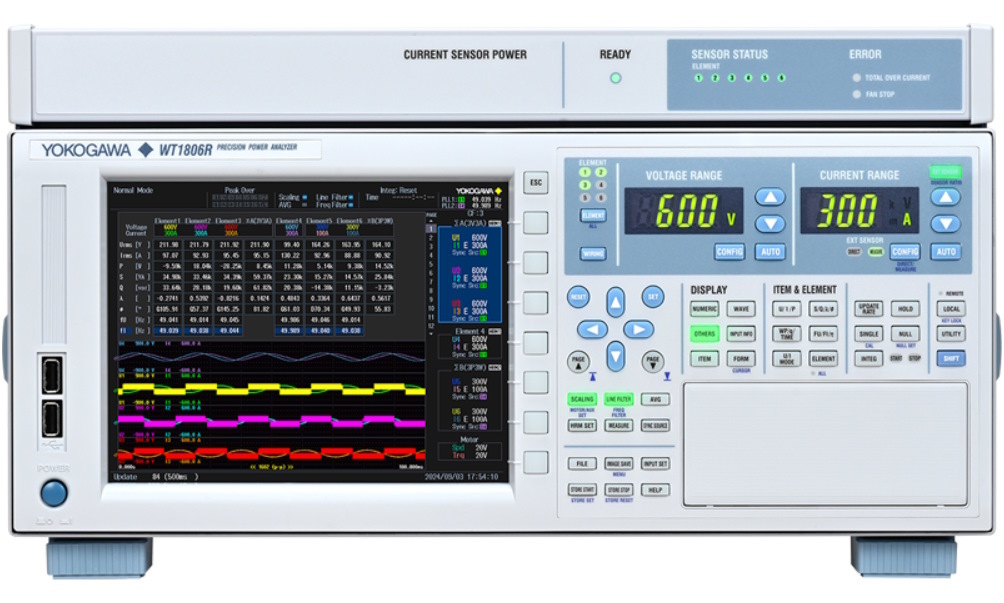This screenshot has height=603, width=1004.
Task: Start integration with the START key
Action: pos(896,358)
